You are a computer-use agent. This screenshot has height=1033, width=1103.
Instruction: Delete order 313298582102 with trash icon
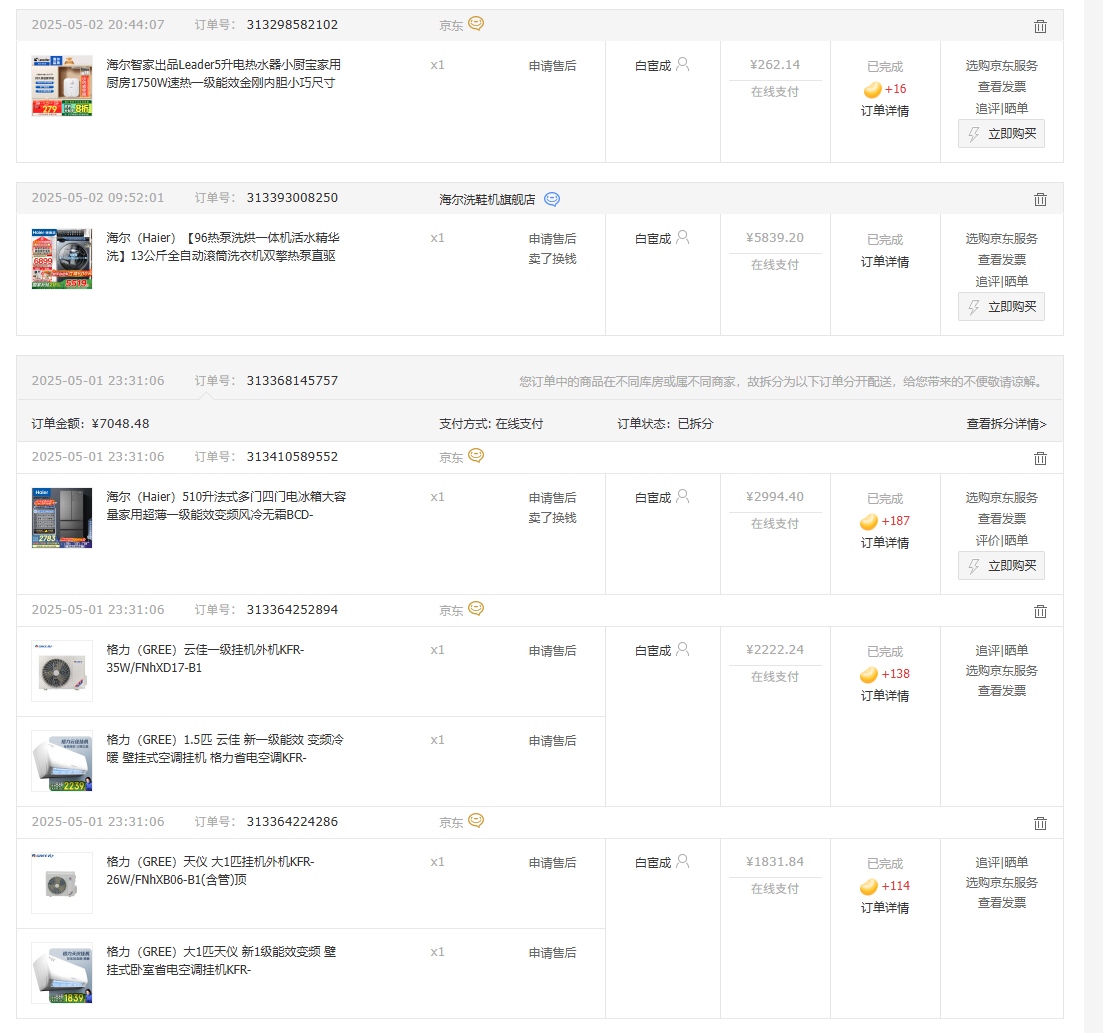pyautogui.click(x=1040, y=27)
